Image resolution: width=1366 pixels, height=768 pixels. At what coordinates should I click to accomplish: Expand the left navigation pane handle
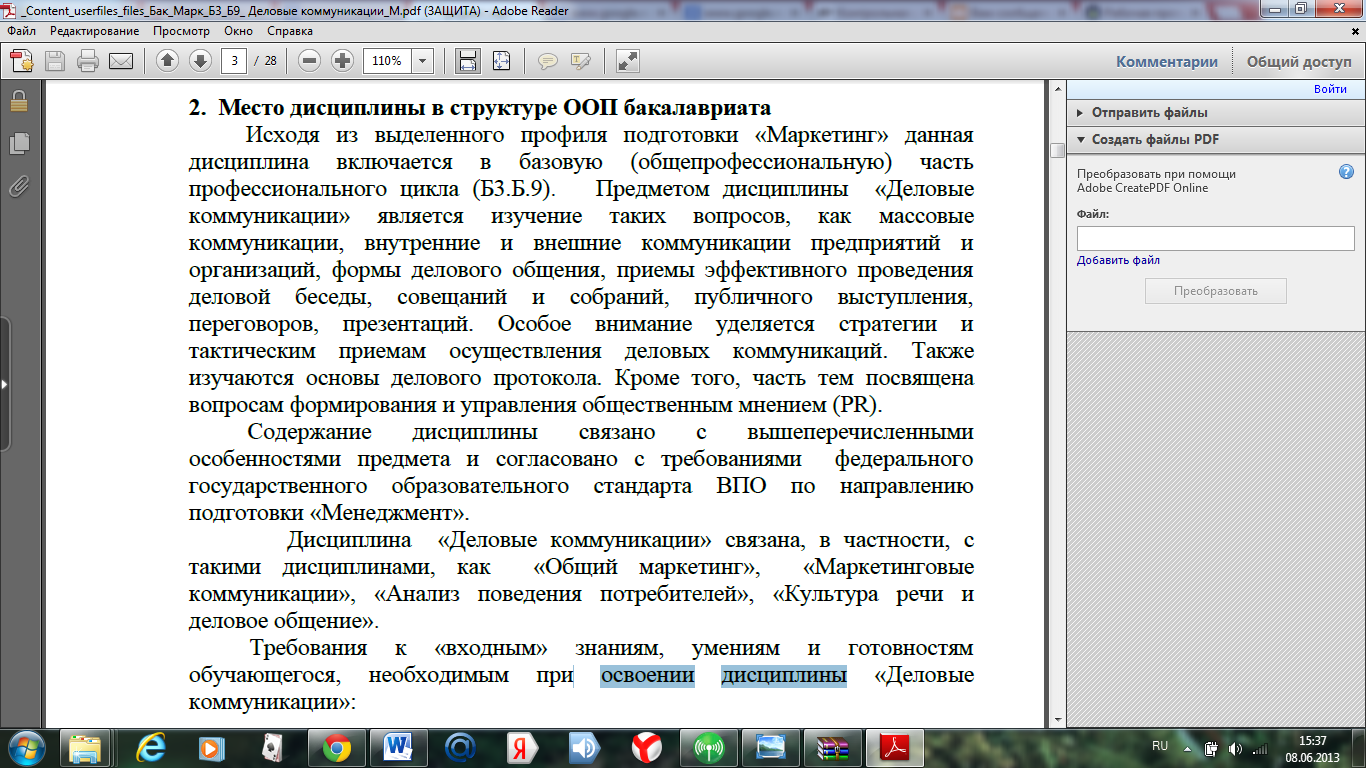[5, 383]
